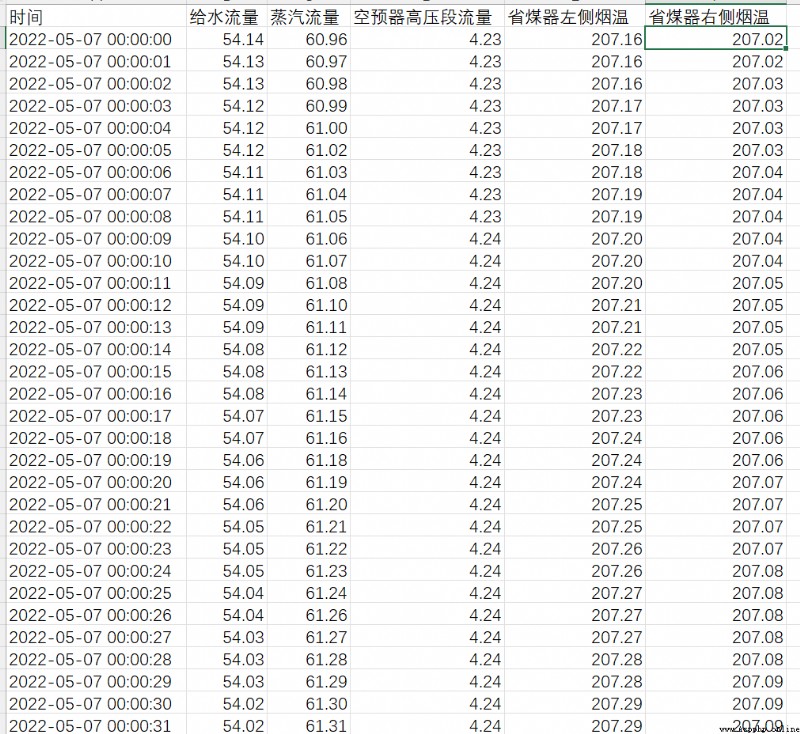The width and height of the screenshot is (800, 734).
Task: Select 省煤器左侧烟温 cell in the 00:00:14 row
Action: (574, 349)
